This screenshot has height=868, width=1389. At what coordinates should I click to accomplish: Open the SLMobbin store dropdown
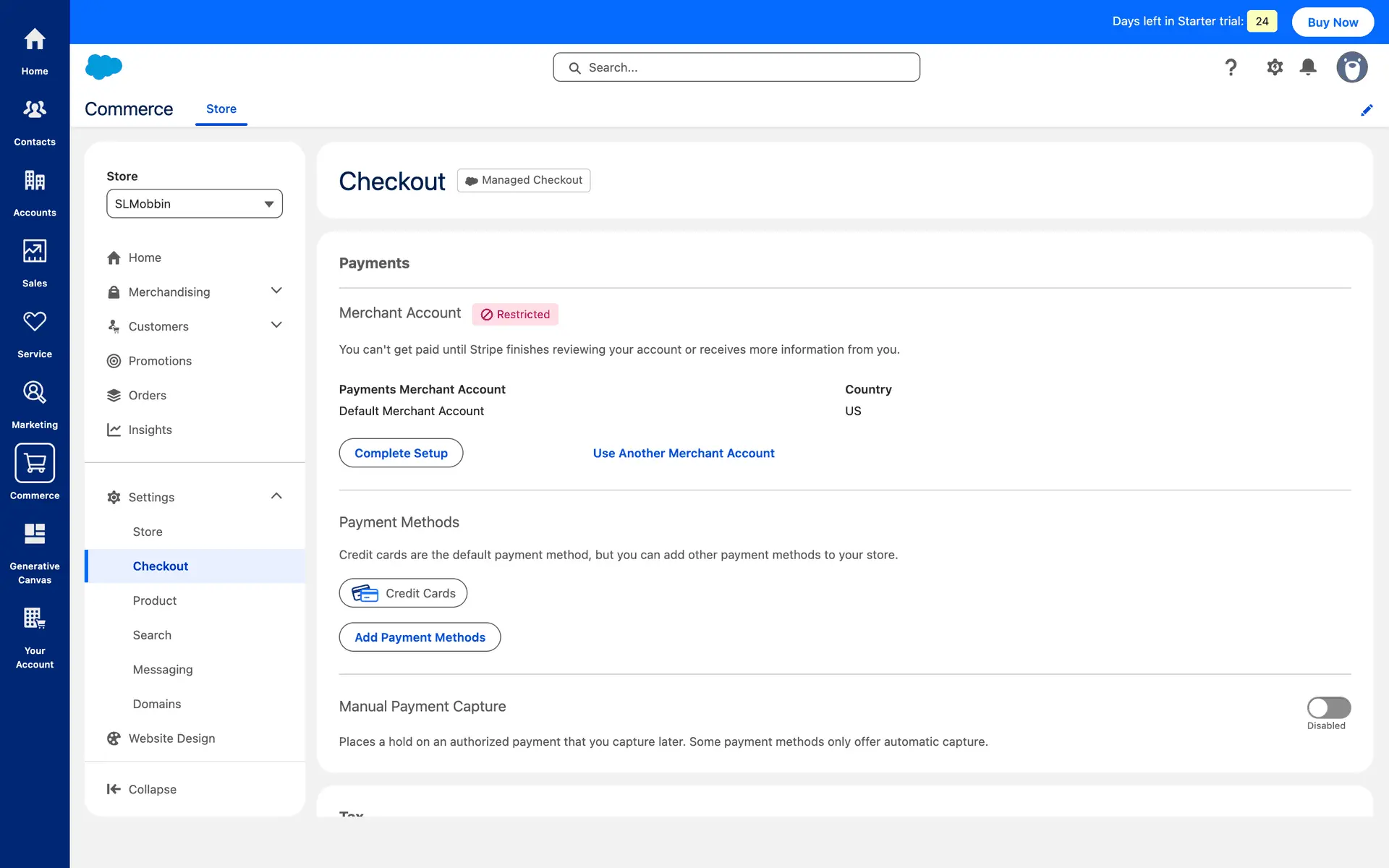click(195, 204)
